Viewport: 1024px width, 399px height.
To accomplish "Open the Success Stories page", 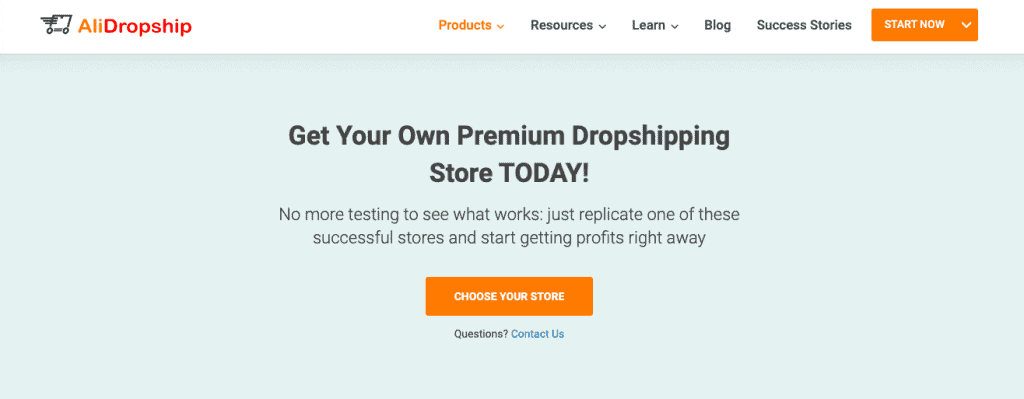I will (804, 25).
